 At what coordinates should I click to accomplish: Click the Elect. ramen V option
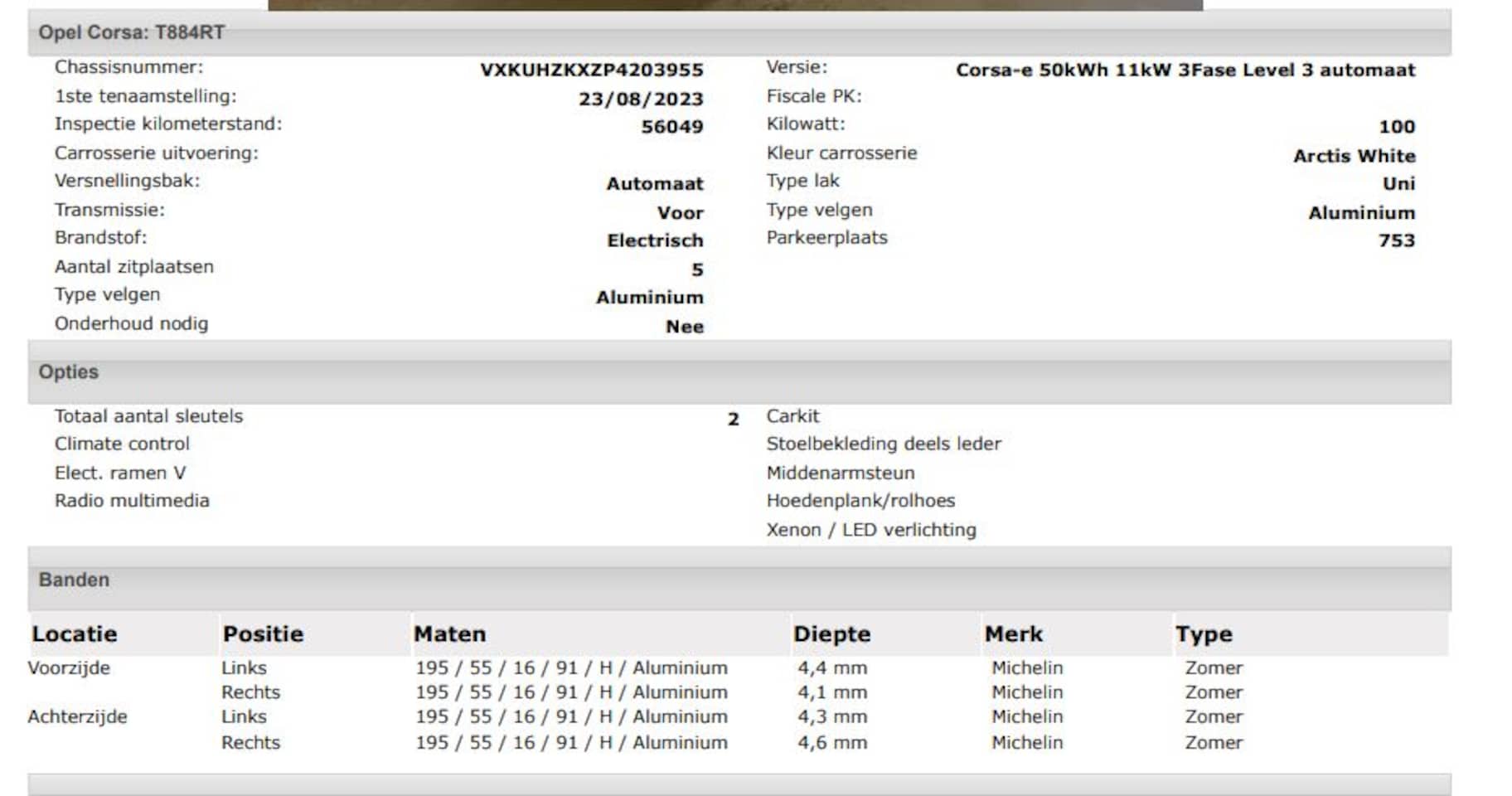coord(120,473)
